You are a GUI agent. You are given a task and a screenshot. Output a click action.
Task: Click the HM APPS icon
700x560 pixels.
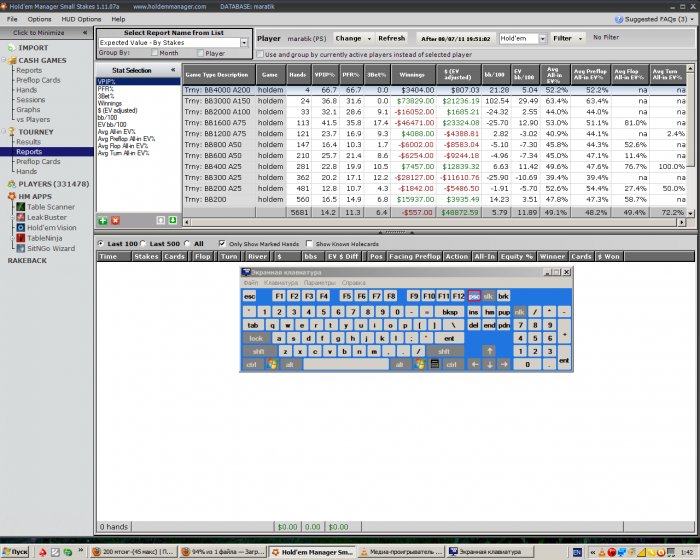pos(12,196)
